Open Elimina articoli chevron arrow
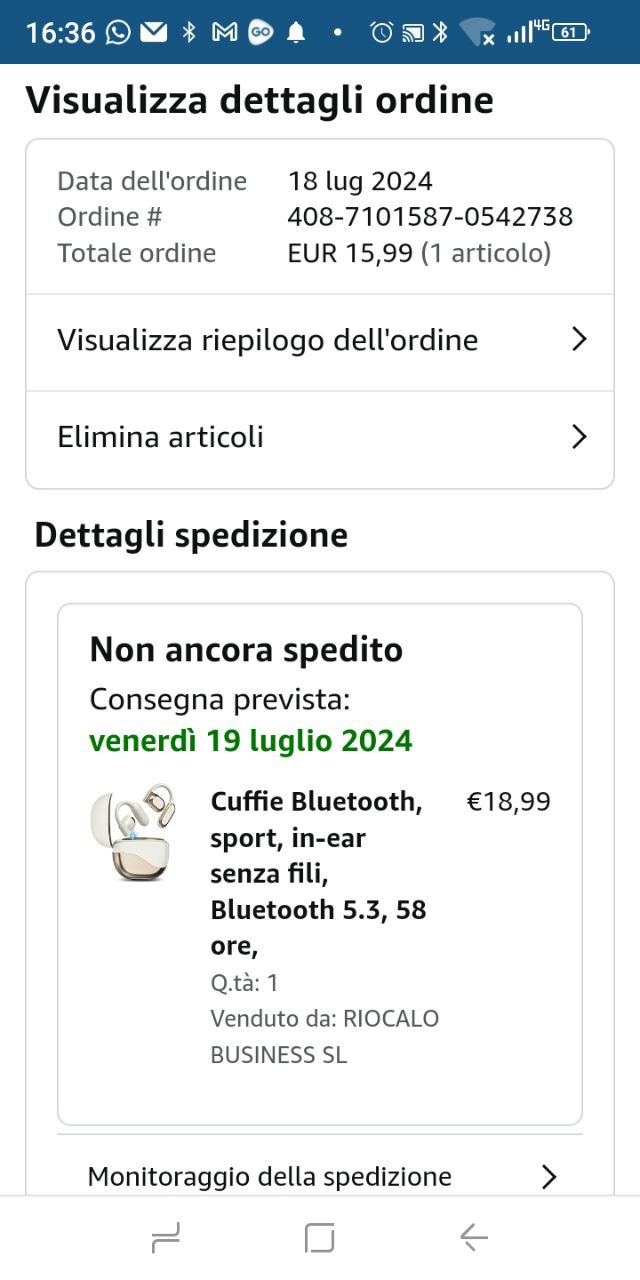The height and width of the screenshot is (1280, 640). coord(578,437)
